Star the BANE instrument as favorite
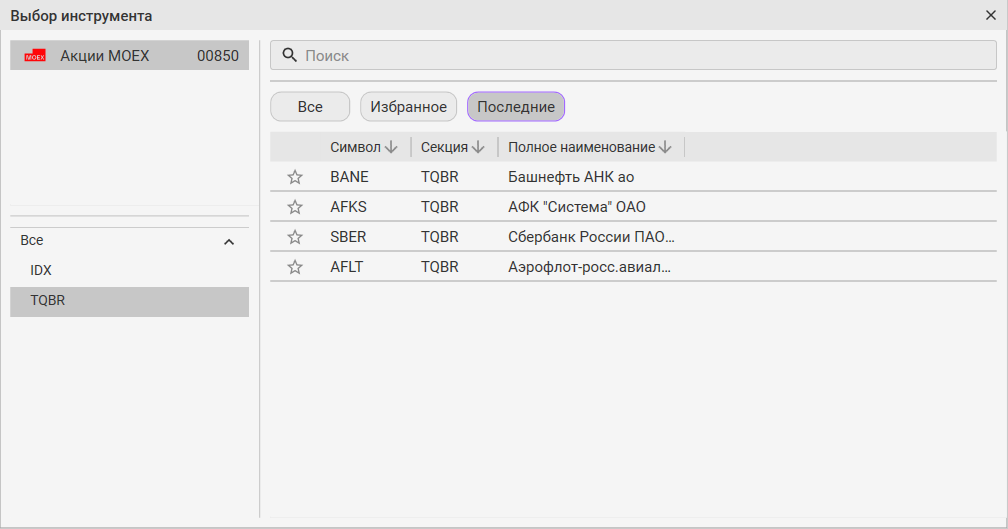 [x=295, y=177]
